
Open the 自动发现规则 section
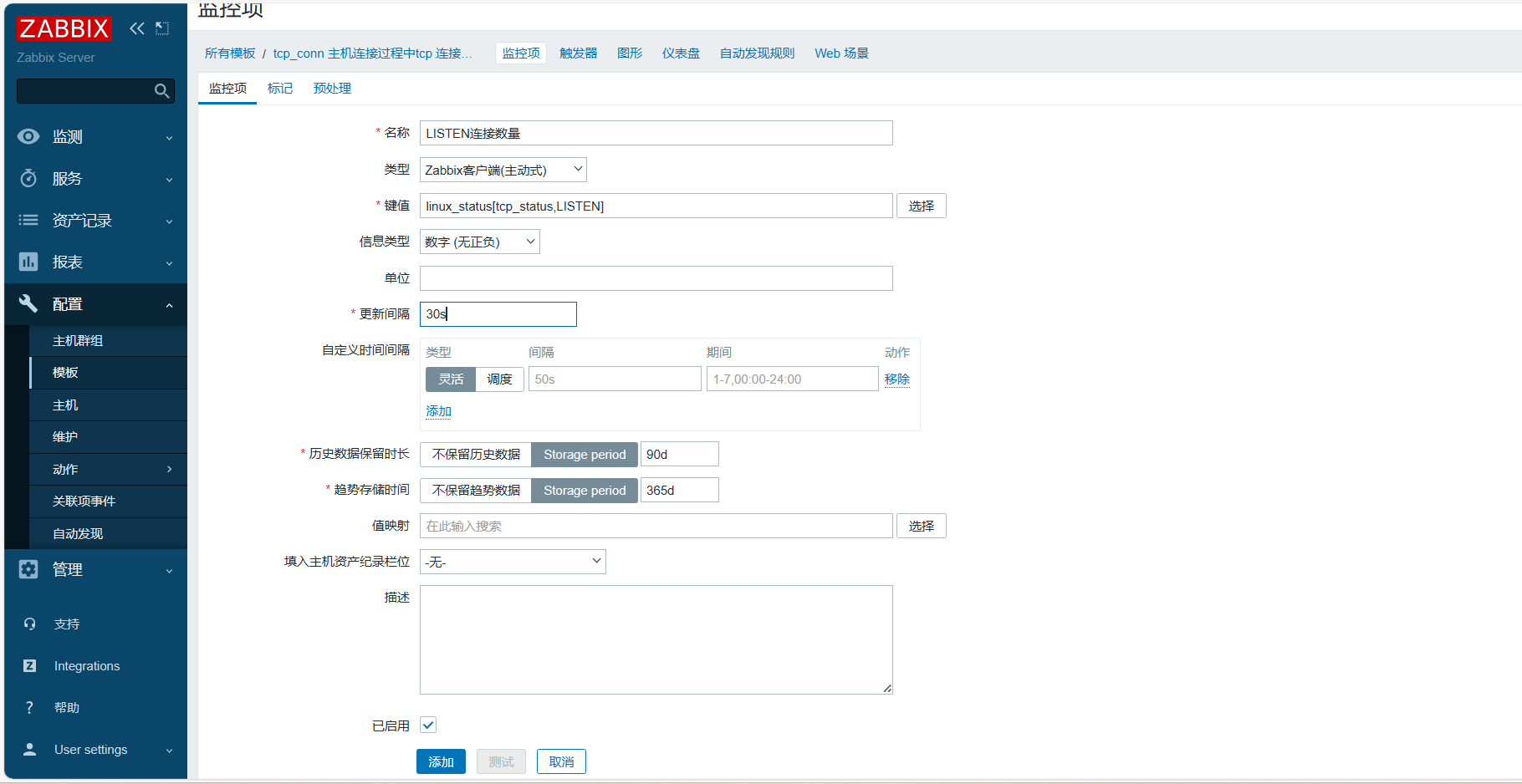click(x=758, y=53)
